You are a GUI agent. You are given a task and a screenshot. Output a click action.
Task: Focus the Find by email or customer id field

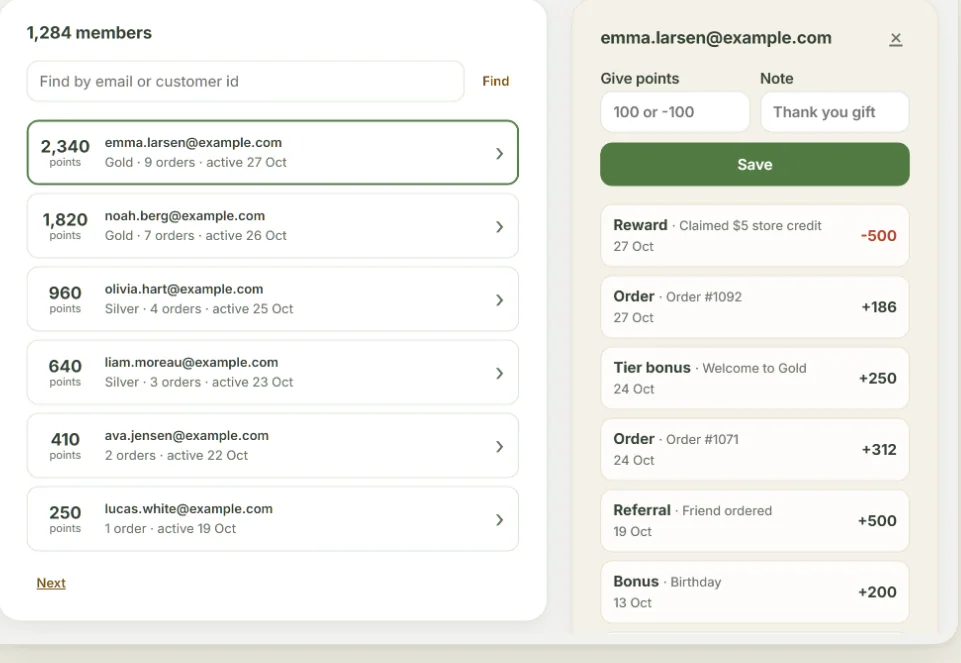pos(245,81)
